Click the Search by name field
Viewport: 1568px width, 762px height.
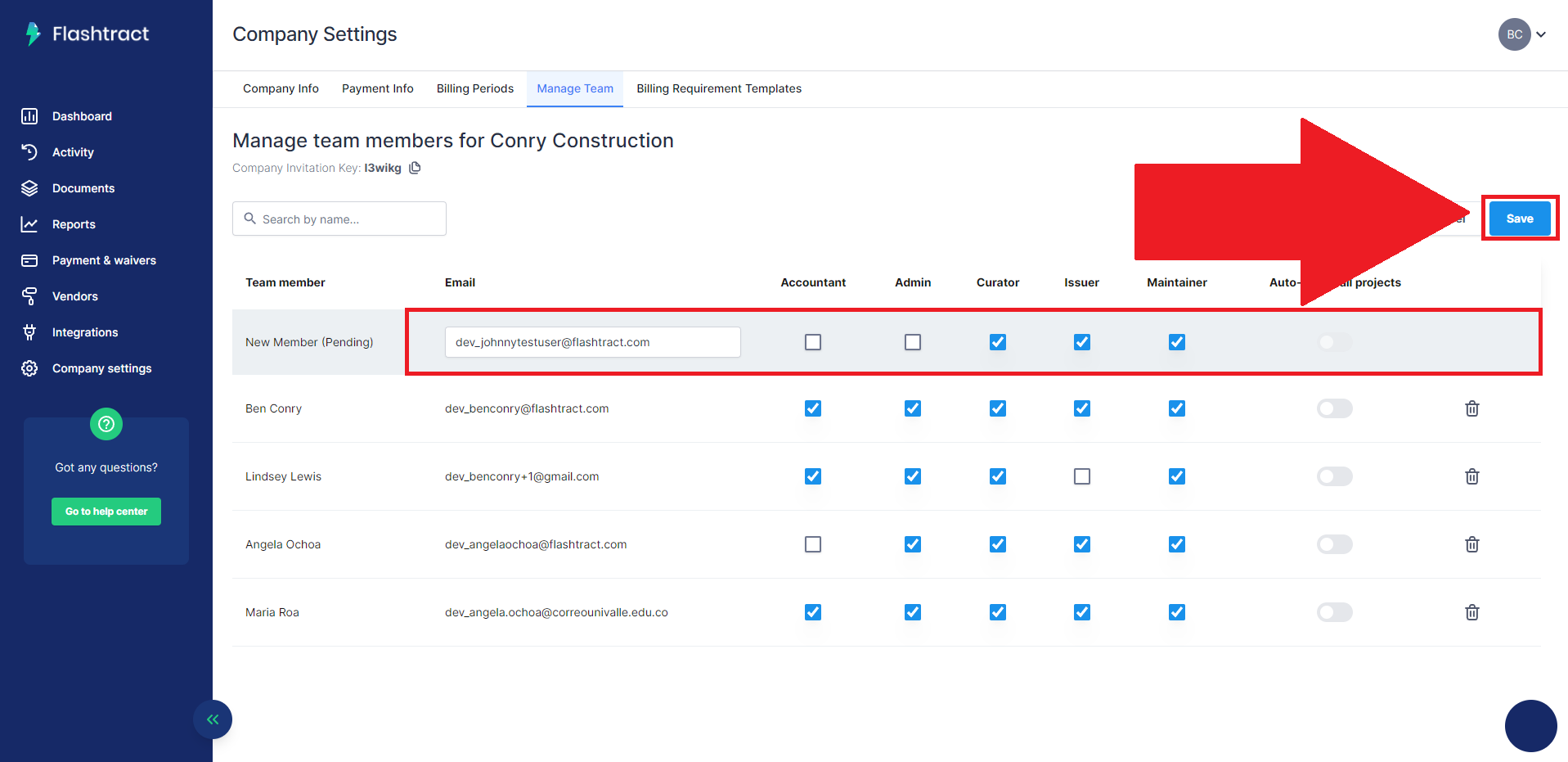[339, 219]
